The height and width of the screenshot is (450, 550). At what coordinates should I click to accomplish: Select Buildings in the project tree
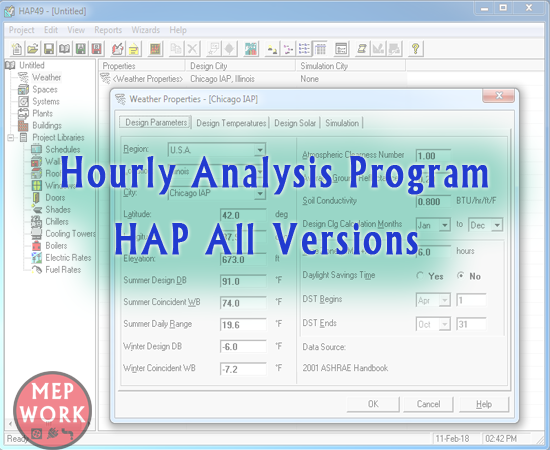coord(47,125)
